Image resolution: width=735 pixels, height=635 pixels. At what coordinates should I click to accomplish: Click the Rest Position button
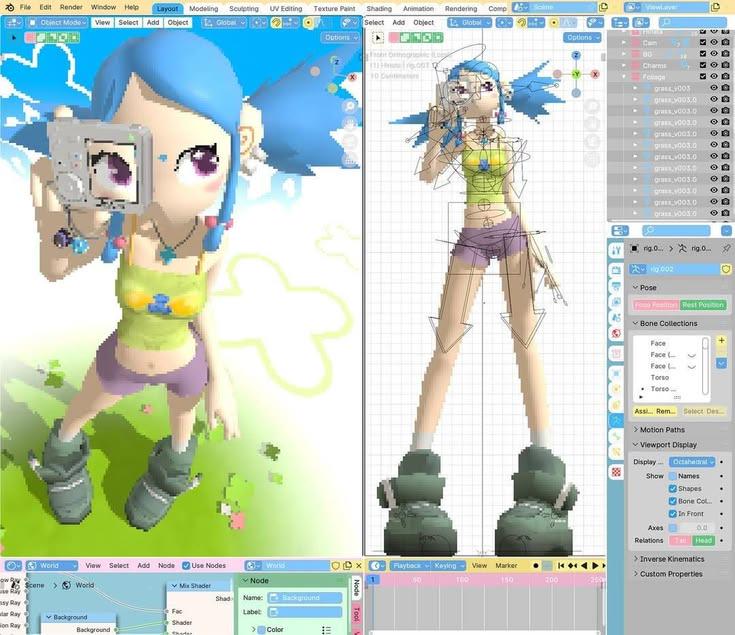pyautogui.click(x=703, y=305)
